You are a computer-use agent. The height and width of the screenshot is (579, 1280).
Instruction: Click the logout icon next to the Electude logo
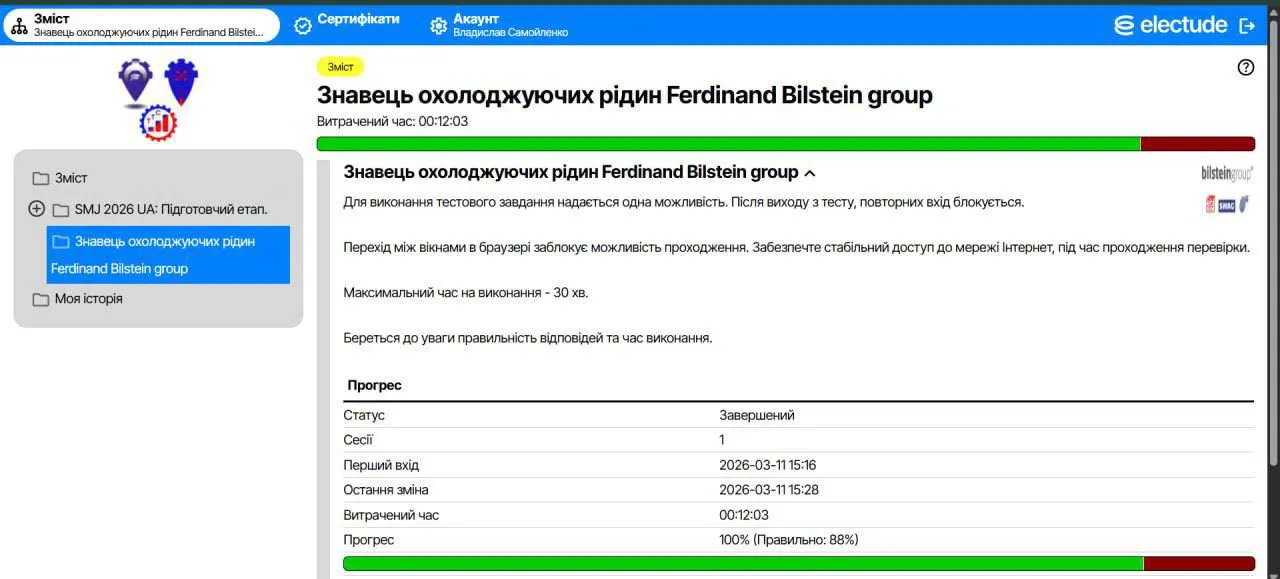1246,26
